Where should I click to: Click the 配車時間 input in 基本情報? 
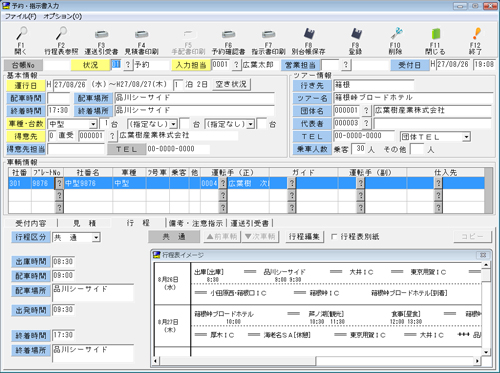(59, 98)
